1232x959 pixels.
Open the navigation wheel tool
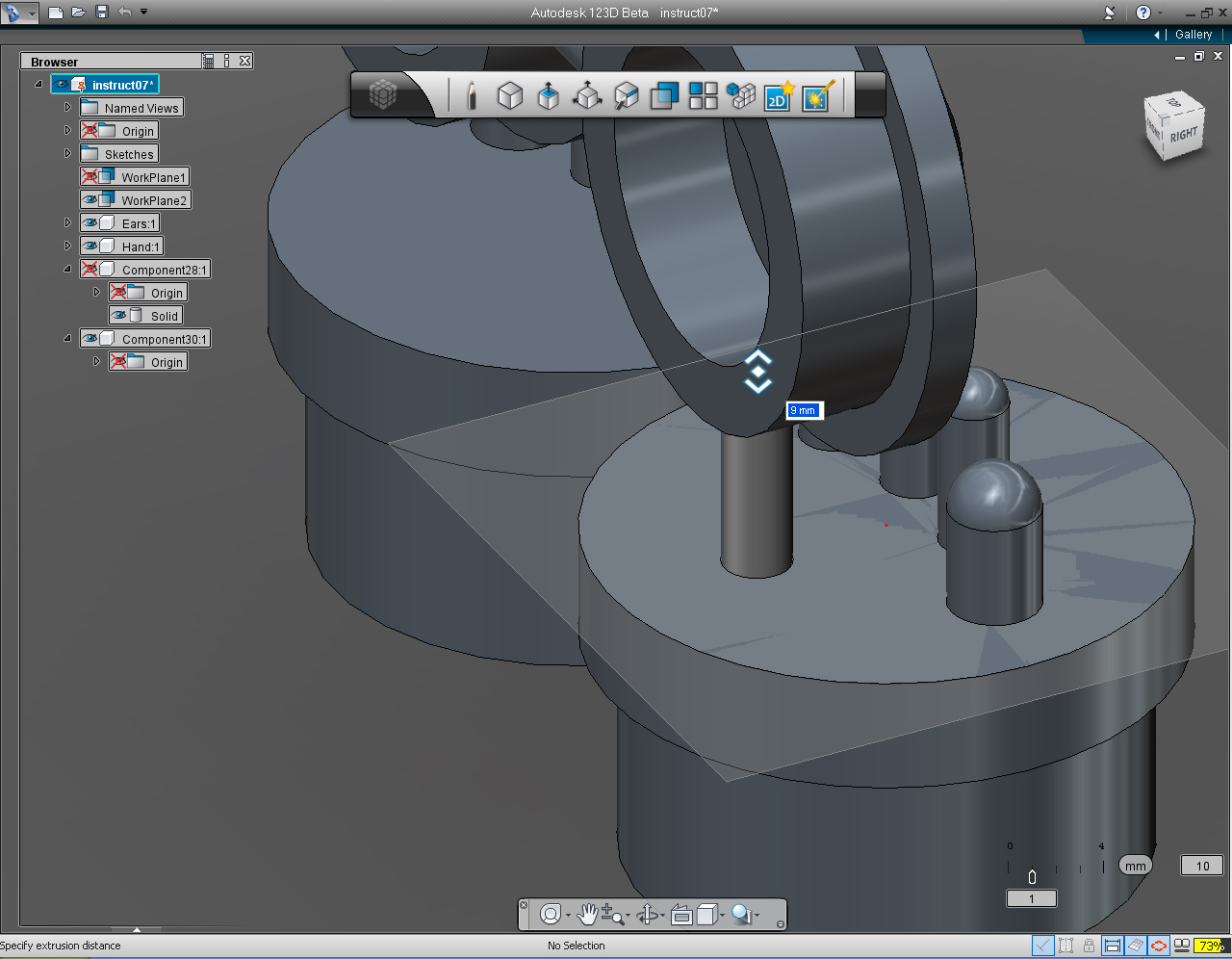(551, 914)
